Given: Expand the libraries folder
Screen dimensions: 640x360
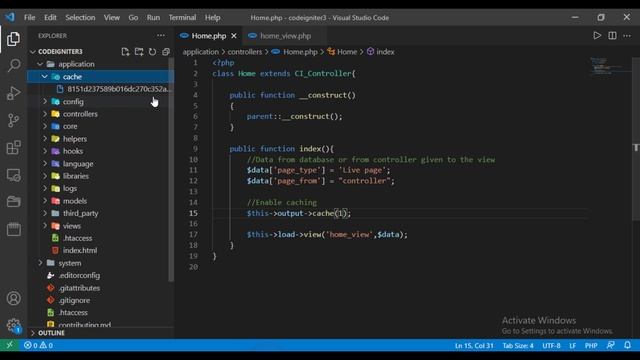Looking at the screenshot, I should [45, 176].
